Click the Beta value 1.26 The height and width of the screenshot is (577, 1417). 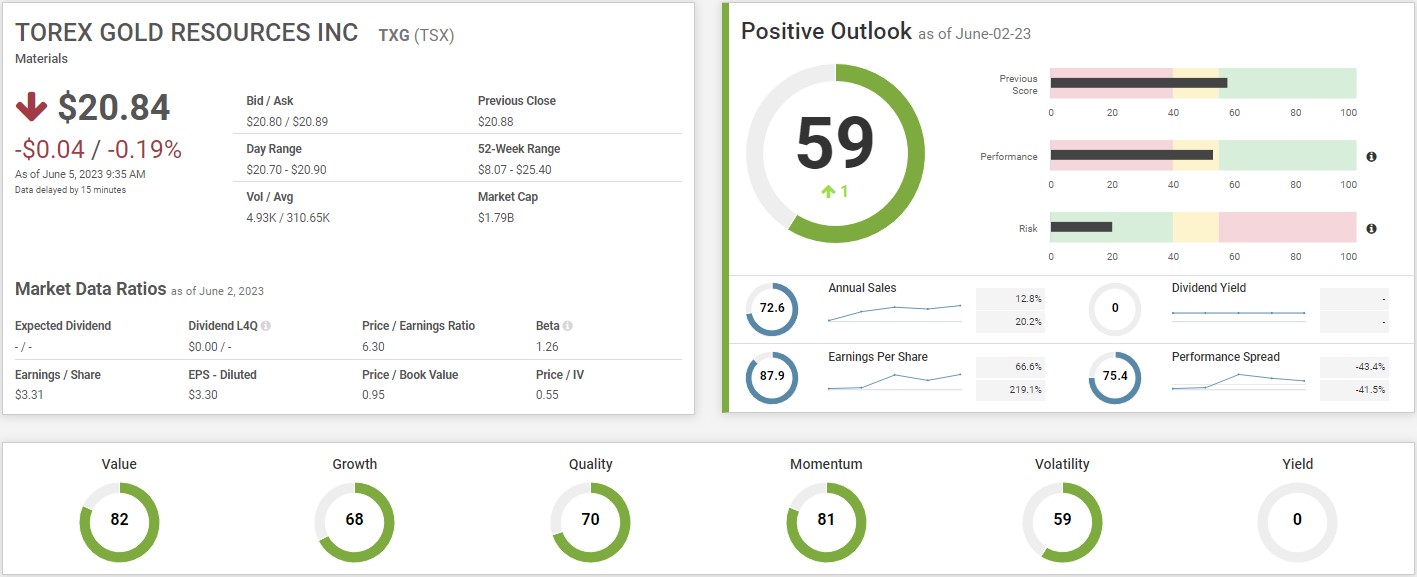pos(547,347)
